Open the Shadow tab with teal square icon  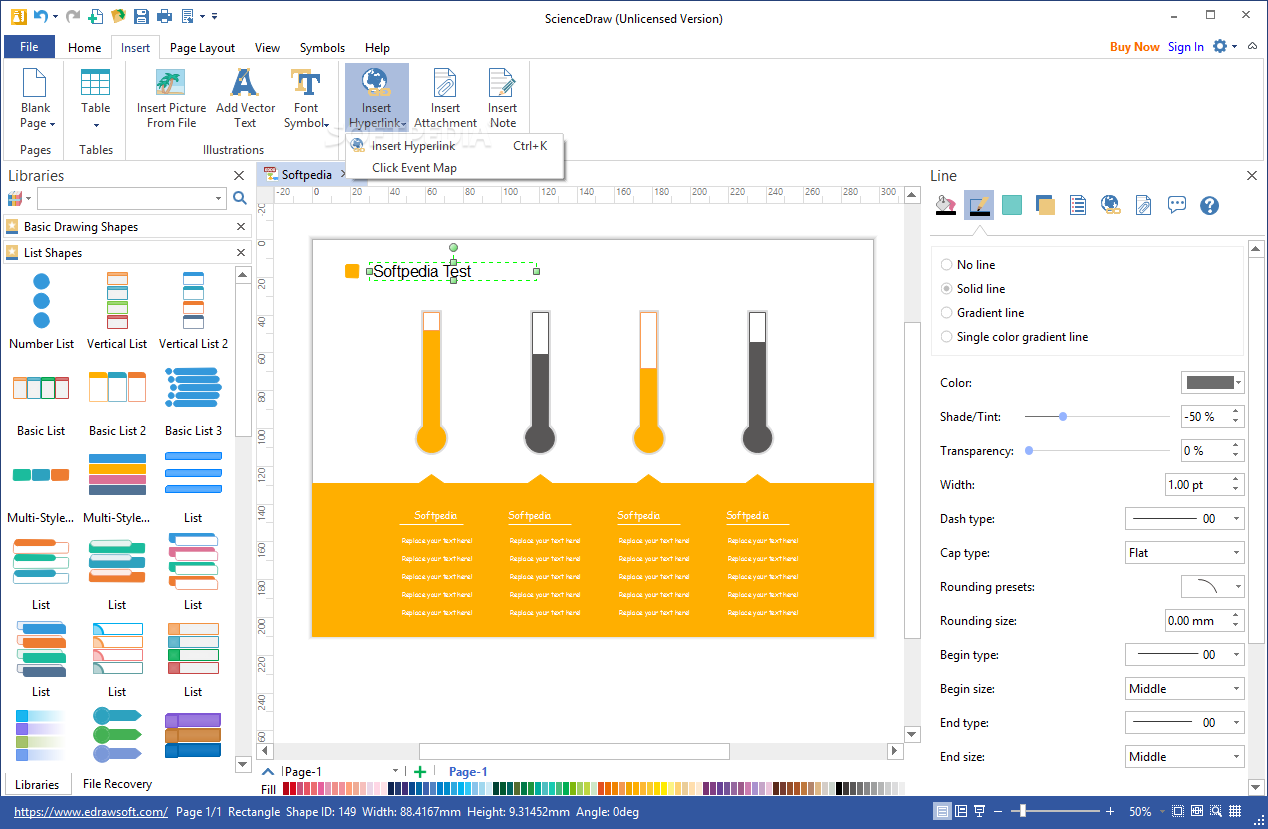1012,205
